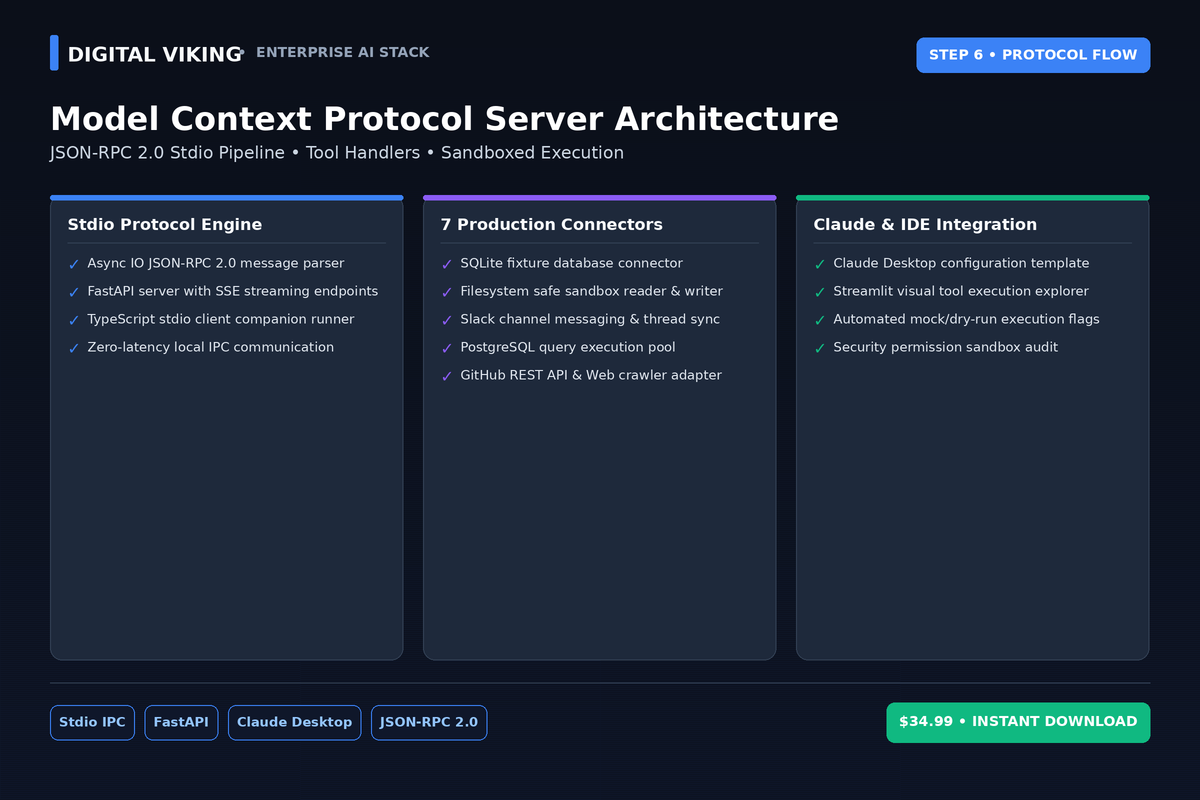Click Slack channel messaging & thread sync text

(x=590, y=319)
